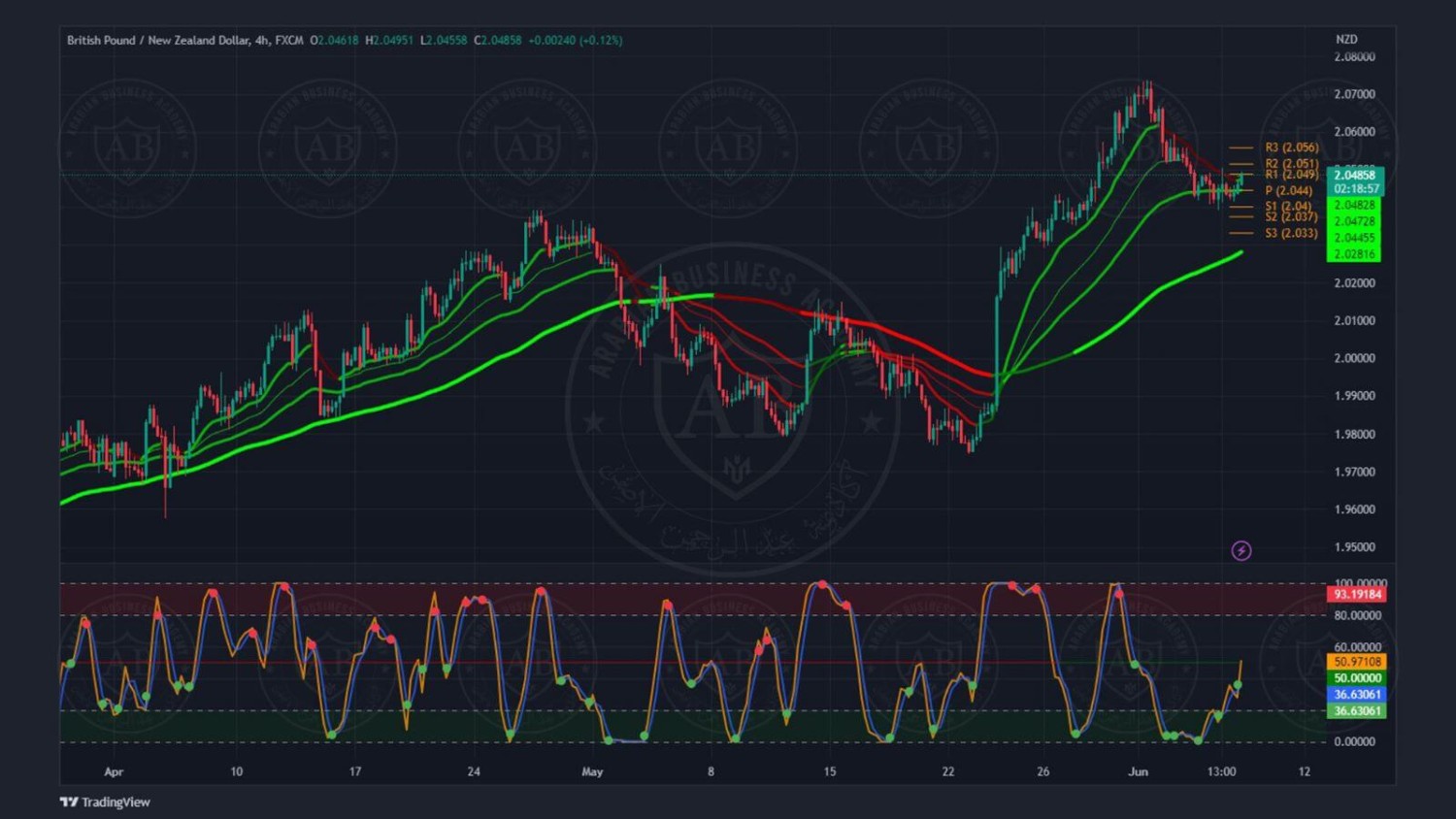Click the 0.00000 oscillator axis label
1456x819 pixels.
click(x=1355, y=741)
